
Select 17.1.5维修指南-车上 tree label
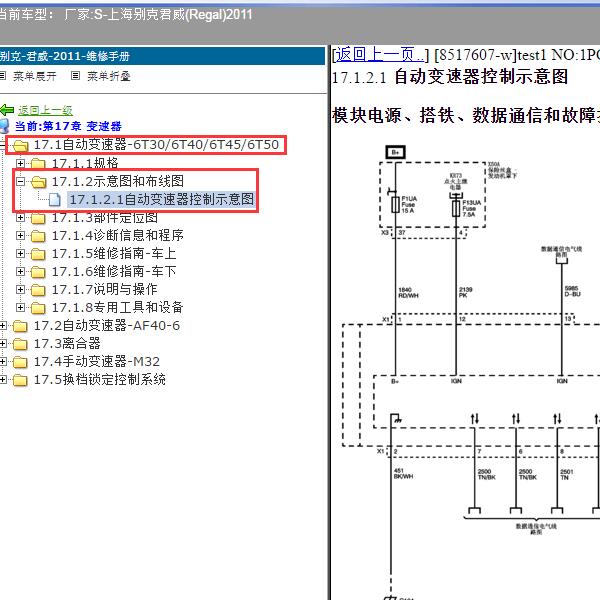click(114, 253)
